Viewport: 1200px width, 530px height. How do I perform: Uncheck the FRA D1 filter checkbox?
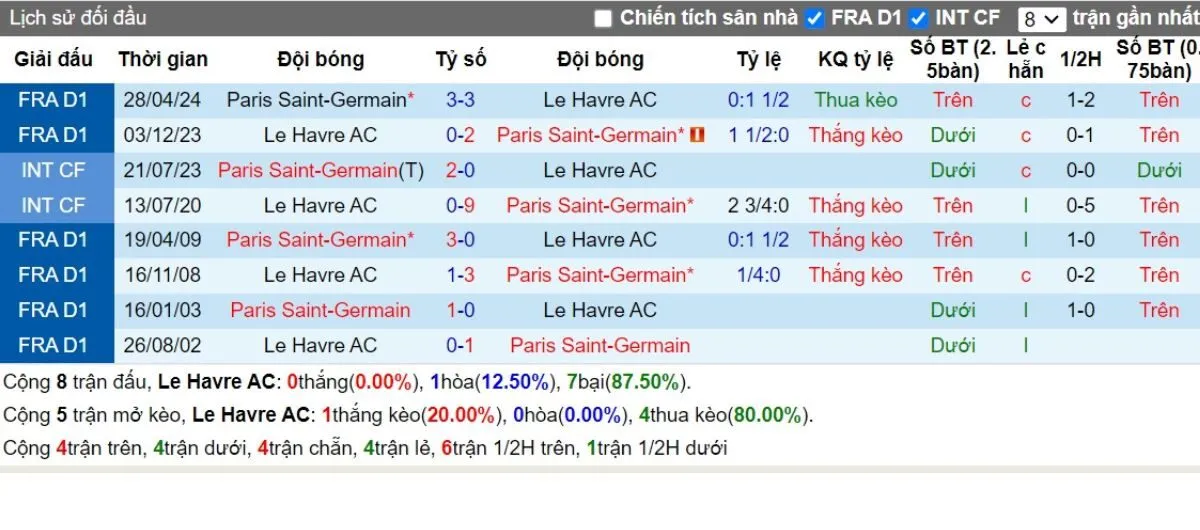point(815,18)
